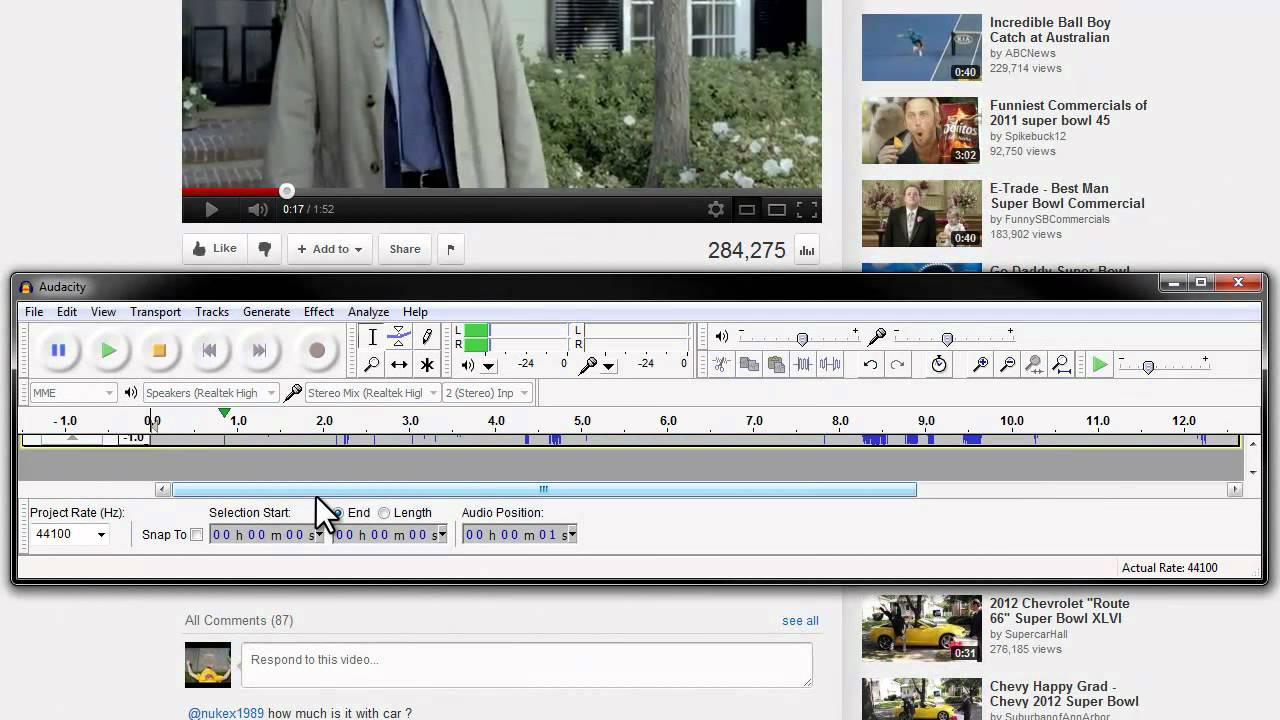
Task: Open the 2 (Stereo) input channels dropdown
Action: [488, 393]
